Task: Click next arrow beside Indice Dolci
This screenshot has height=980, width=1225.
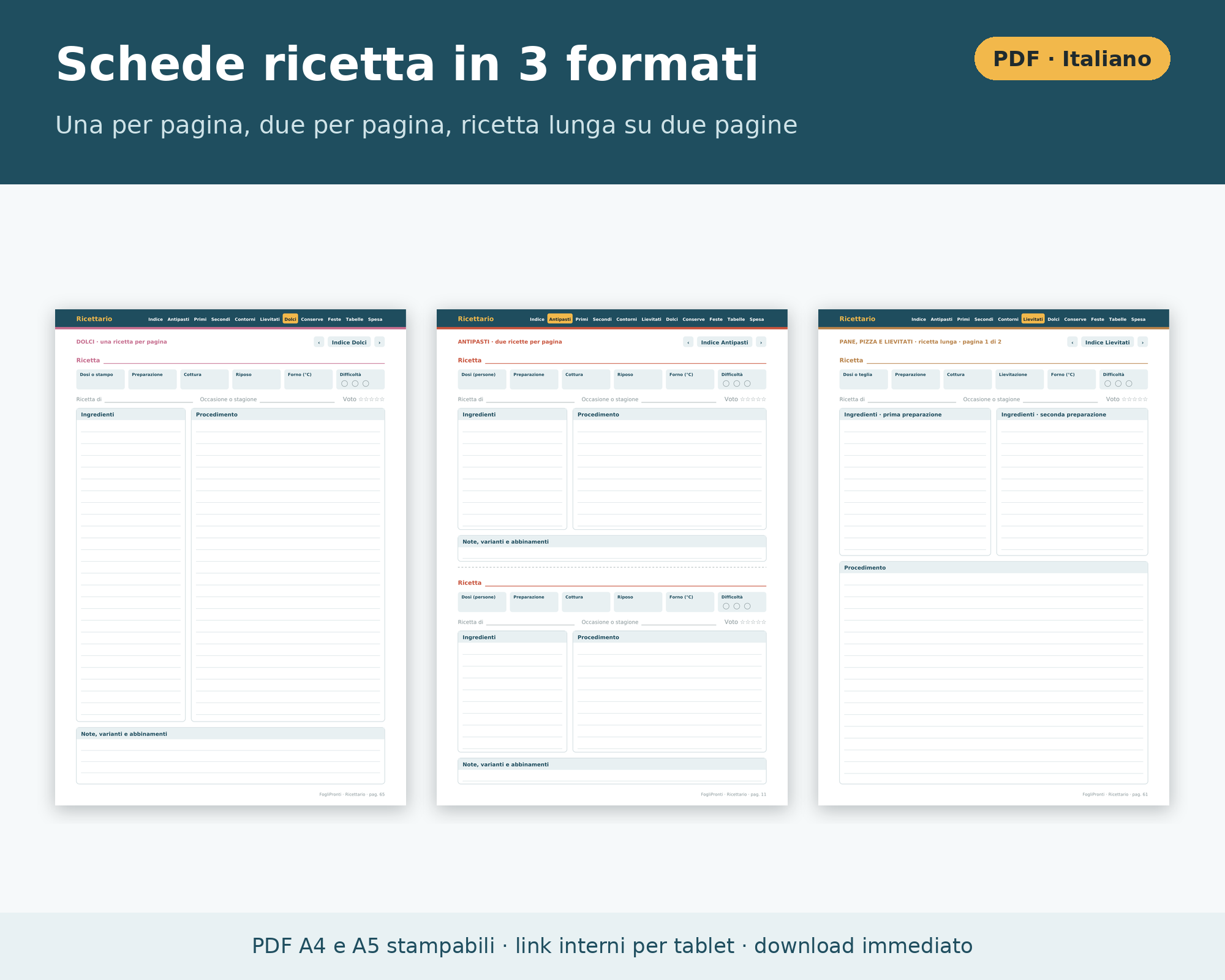Action: coord(380,342)
